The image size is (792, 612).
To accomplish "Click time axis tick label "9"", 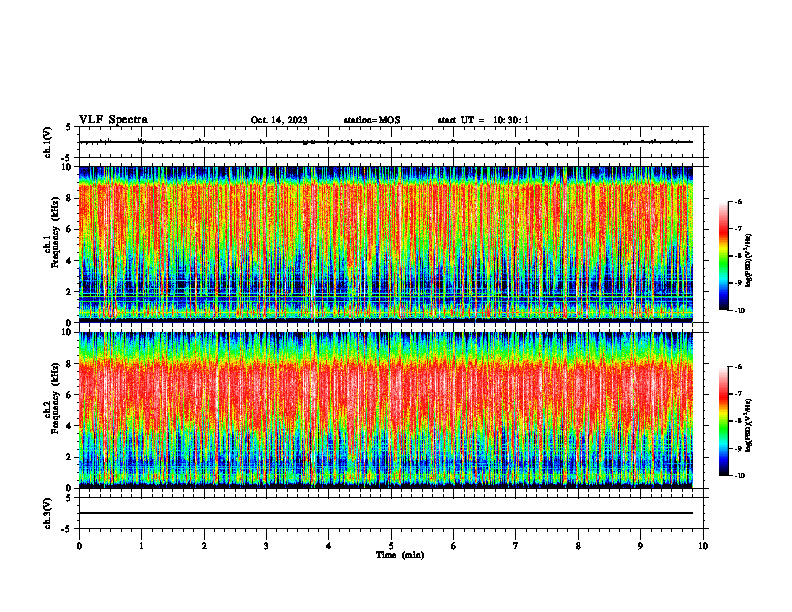I will tap(640, 546).
